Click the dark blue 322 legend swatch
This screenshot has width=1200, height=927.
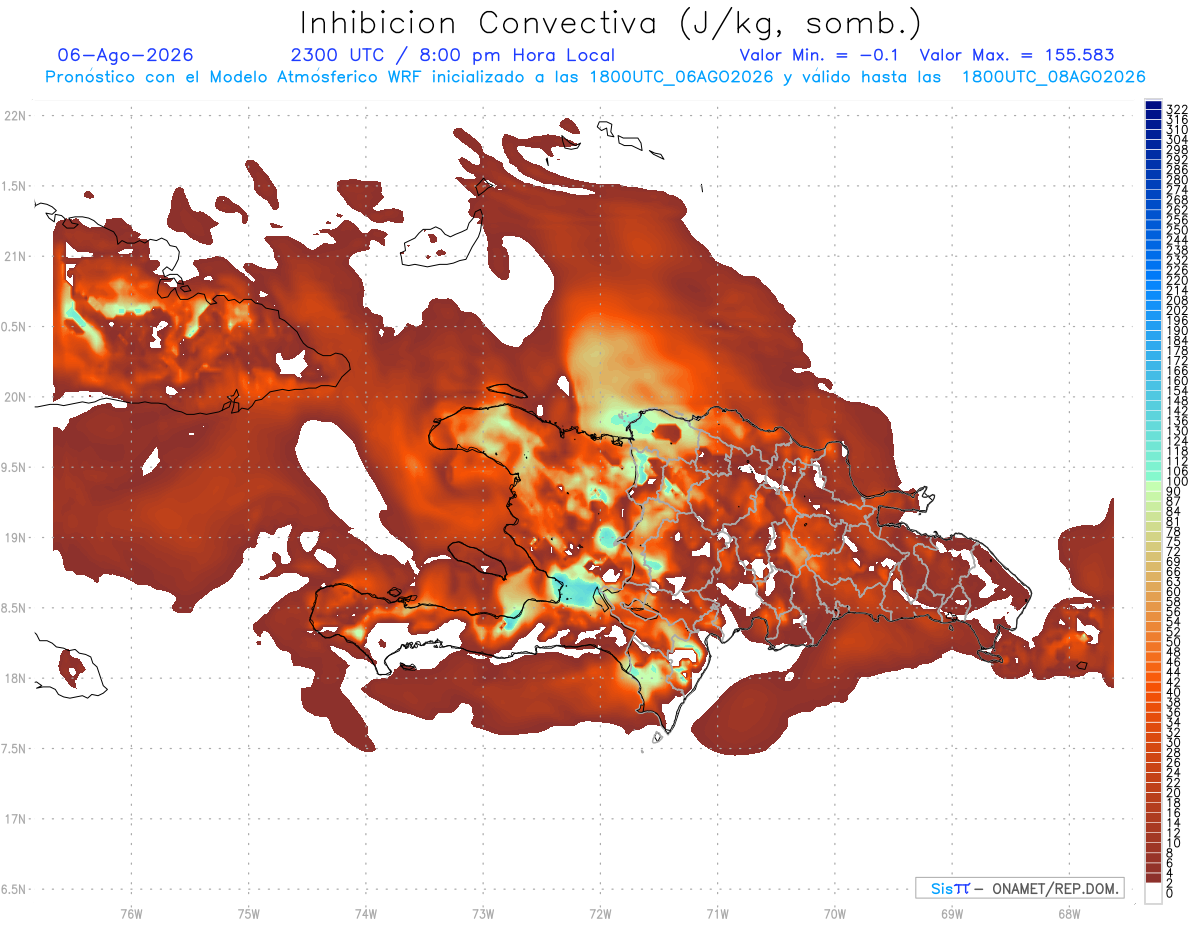pyautogui.click(x=1153, y=105)
